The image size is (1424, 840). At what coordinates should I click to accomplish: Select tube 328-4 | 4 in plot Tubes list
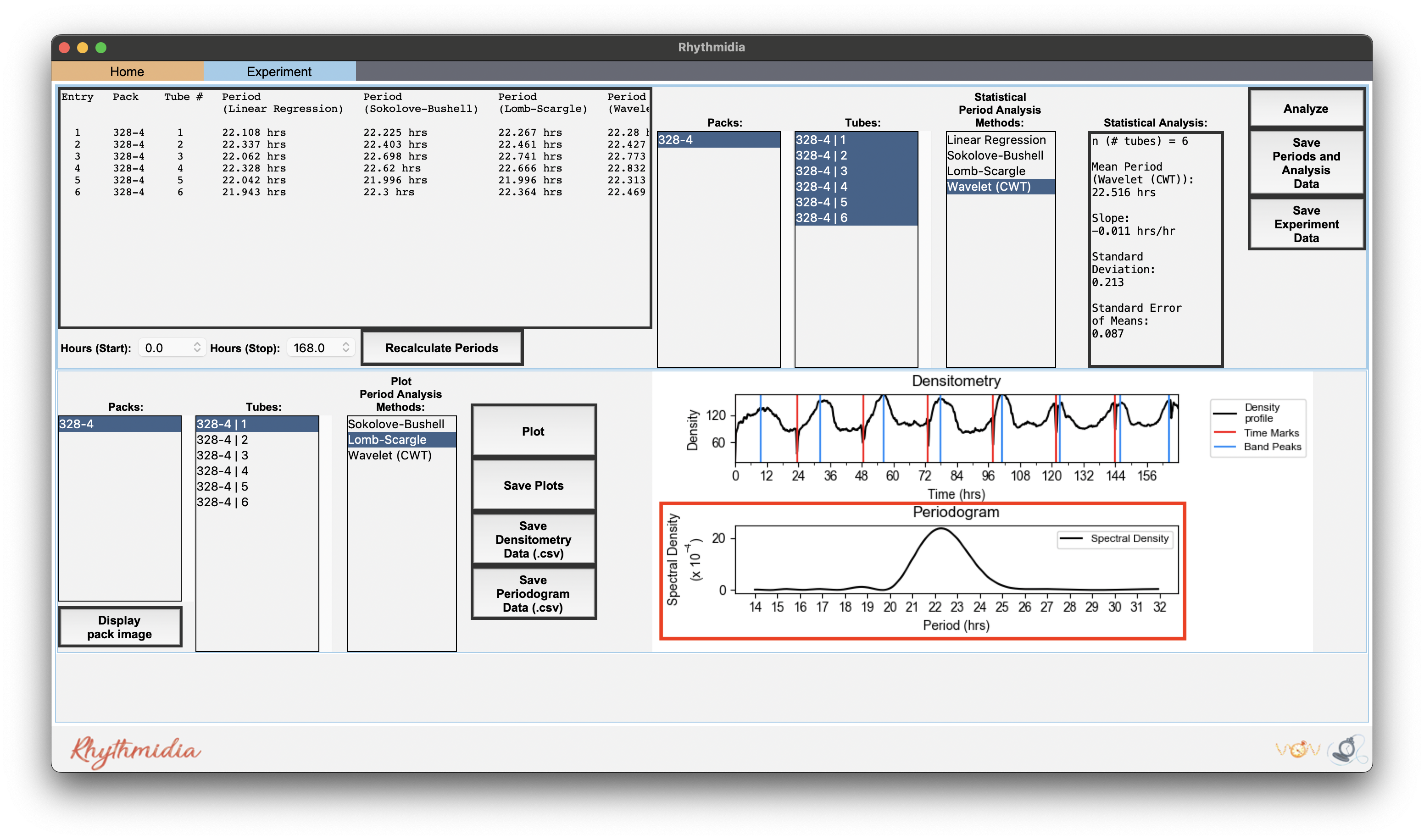coord(257,470)
